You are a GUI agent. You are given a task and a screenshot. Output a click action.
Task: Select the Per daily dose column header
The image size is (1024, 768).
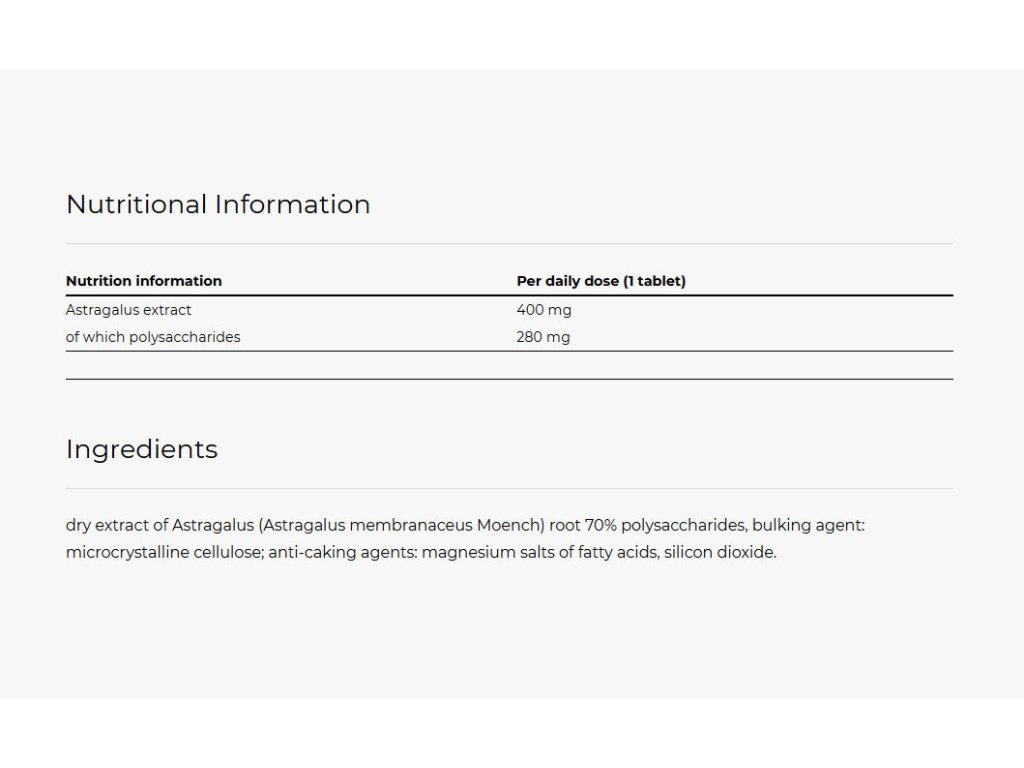601,281
